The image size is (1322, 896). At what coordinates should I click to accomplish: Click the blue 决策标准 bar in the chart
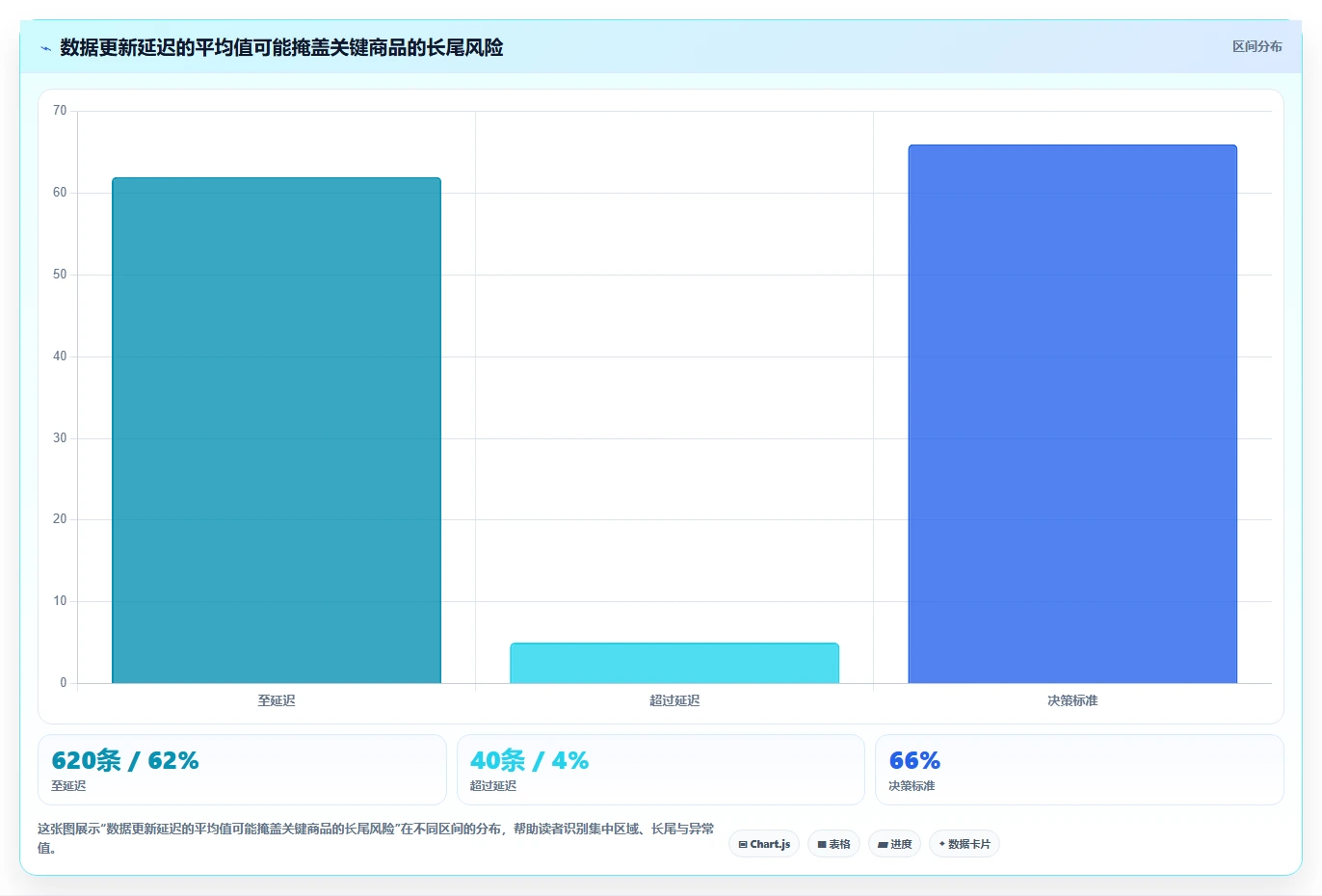click(x=1072, y=414)
